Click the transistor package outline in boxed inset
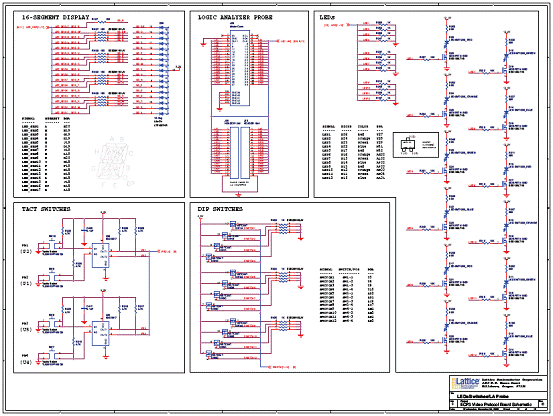Image resolution: width=553 pixels, height=416 pixels. click(x=407, y=145)
